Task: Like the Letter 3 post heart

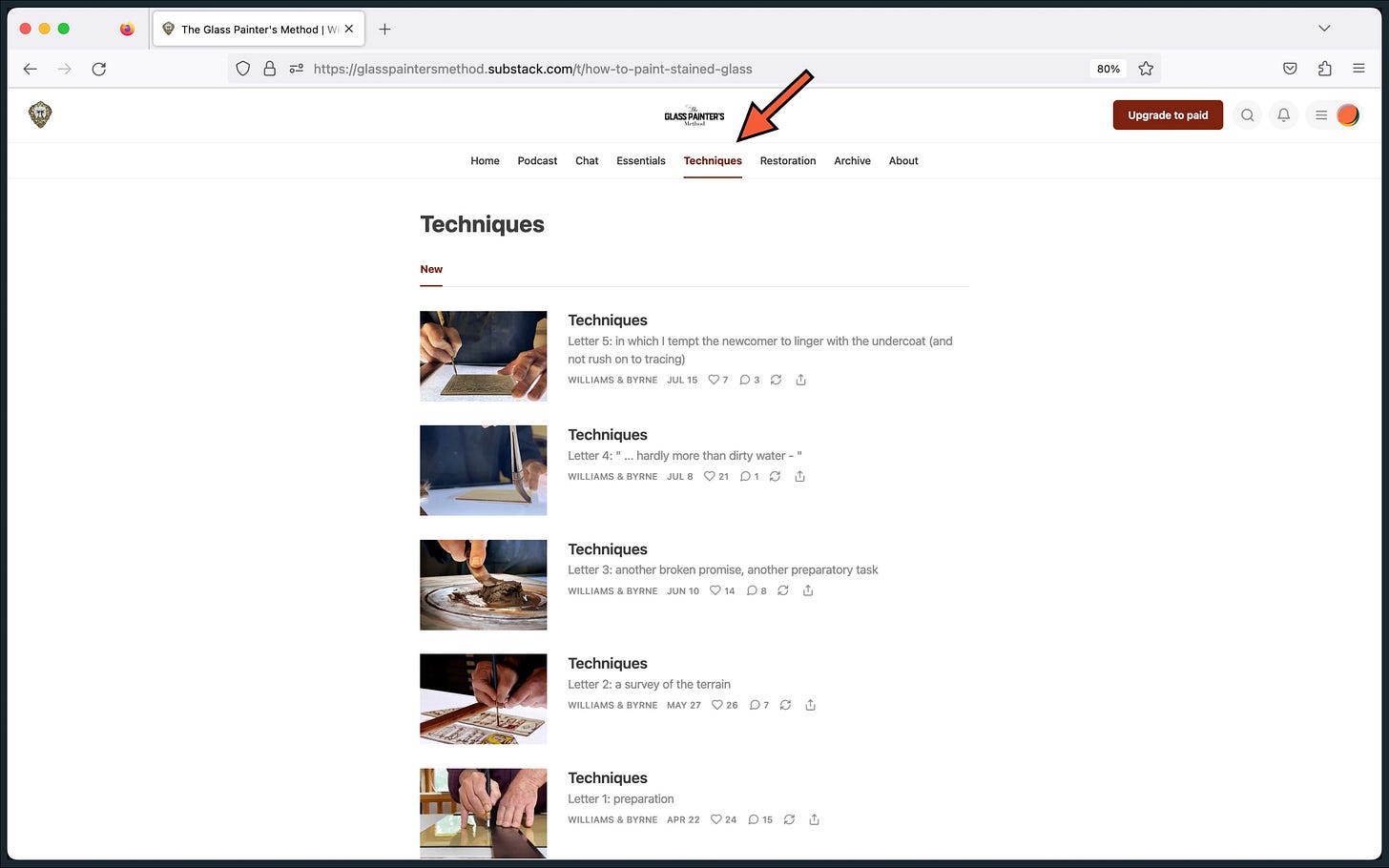Action: [722, 590]
